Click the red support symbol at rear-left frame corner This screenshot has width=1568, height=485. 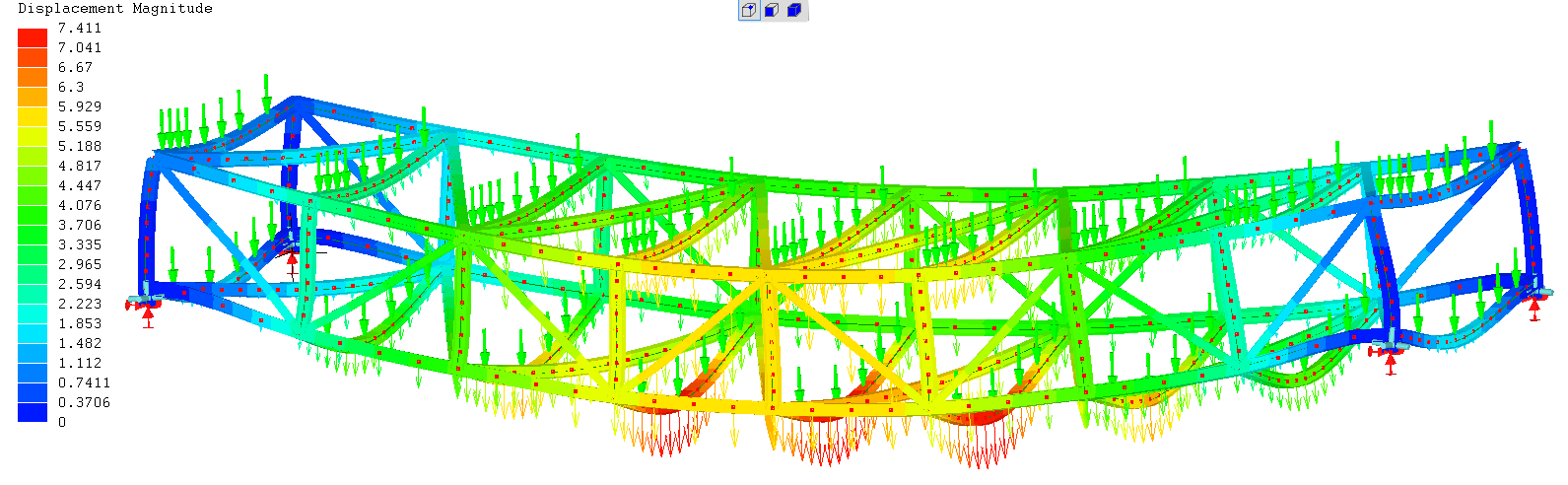pyautogui.click(x=292, y=261)
